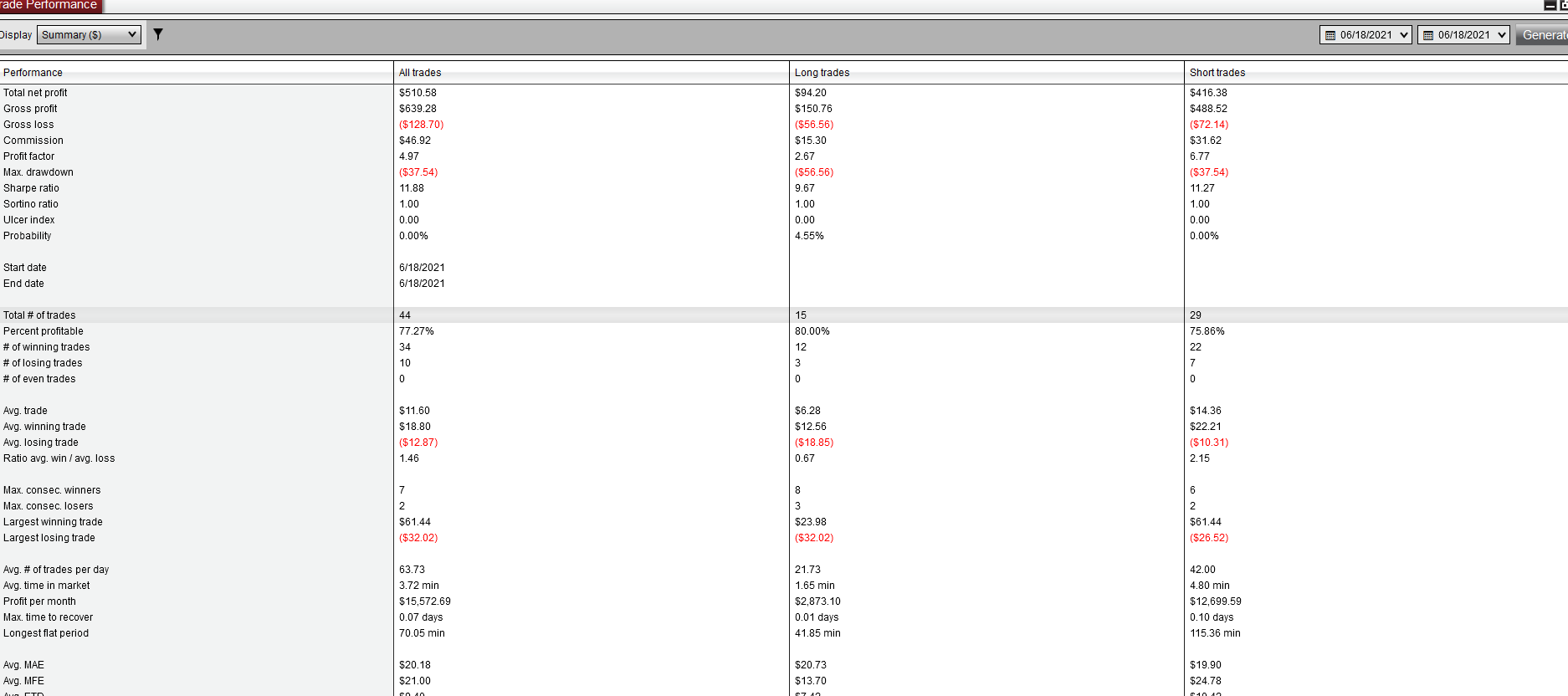Image resolution: width=1568 pixels, height=696 pixels.
Task: Select the Avg. MFE row label
Action: point(23,681)
